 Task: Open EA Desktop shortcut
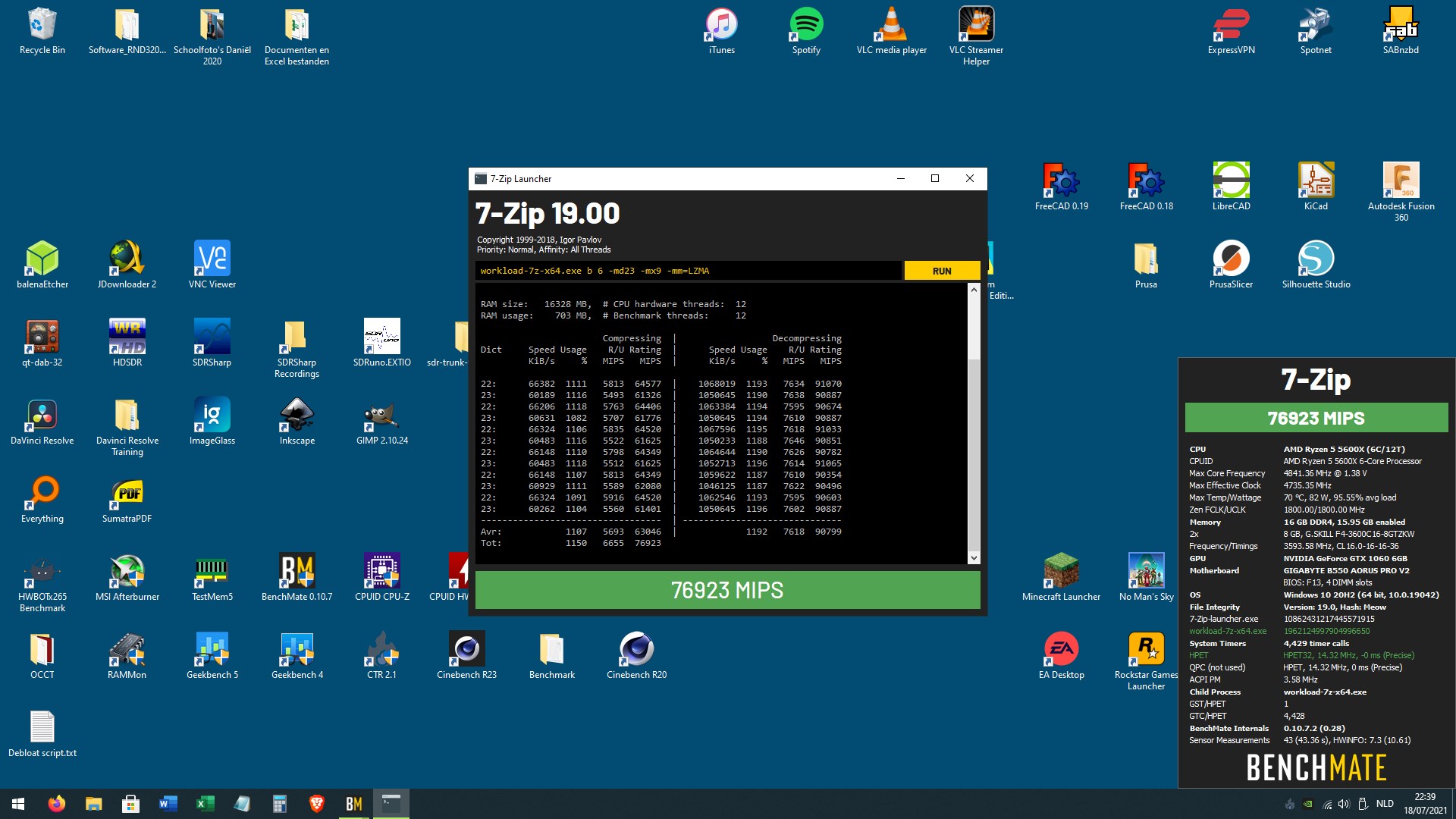(1062, 656)
